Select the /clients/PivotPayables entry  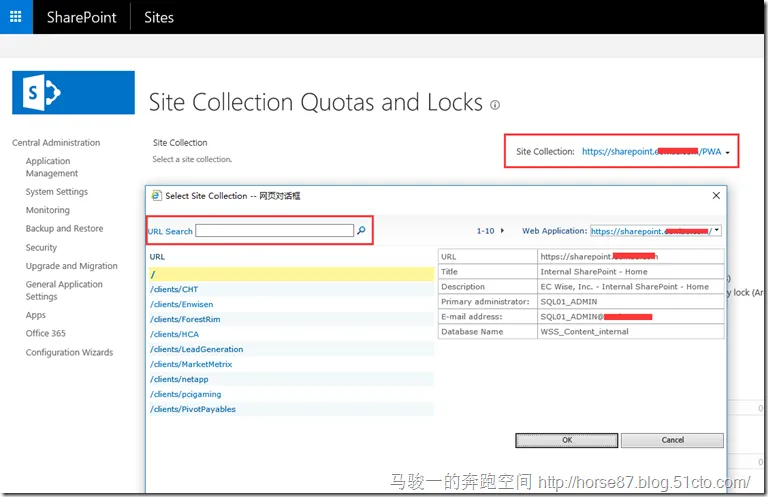194,410
